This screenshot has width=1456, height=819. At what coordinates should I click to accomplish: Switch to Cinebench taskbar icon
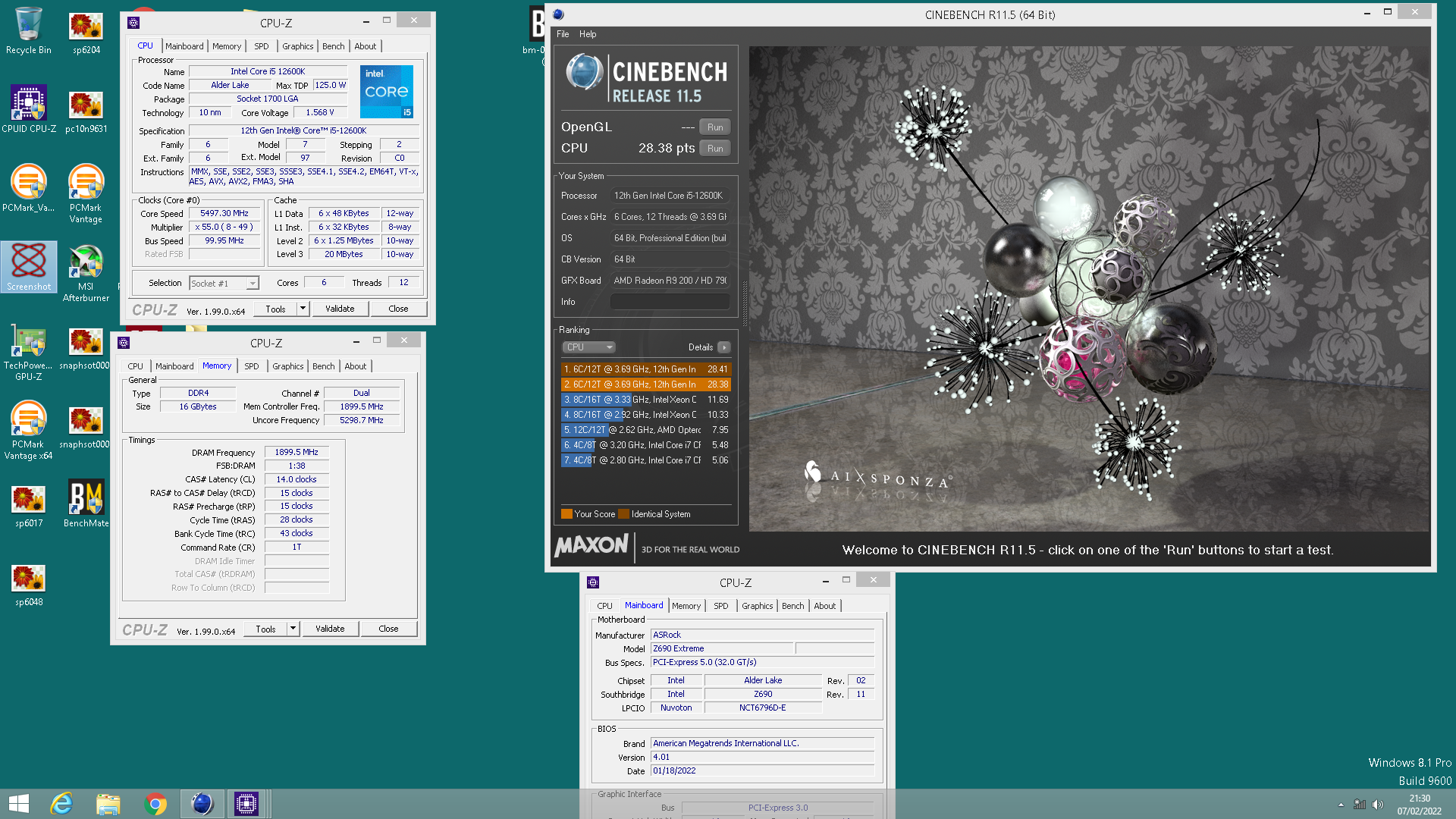tap(202, 804)
